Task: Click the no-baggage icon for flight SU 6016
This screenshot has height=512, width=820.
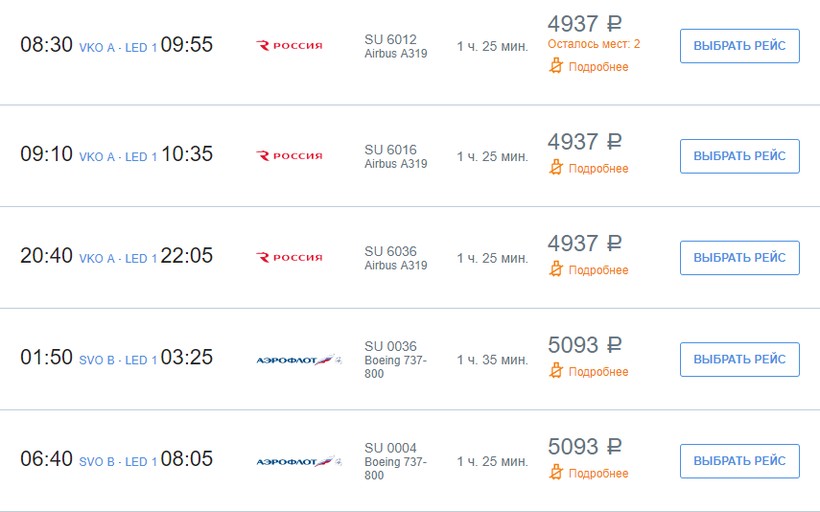Action: coord(556,168)
